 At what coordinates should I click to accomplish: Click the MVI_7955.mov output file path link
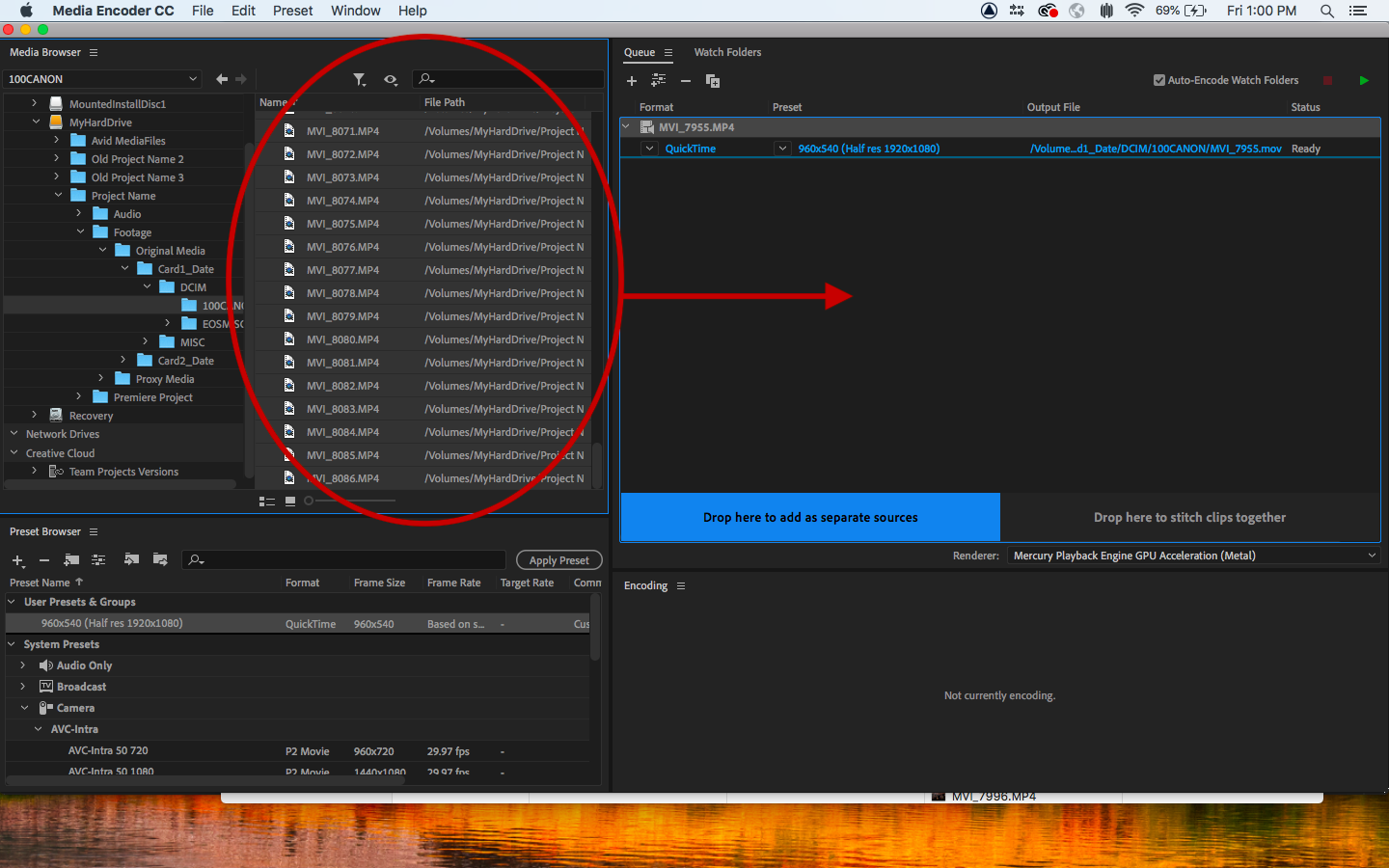[1156, 149]
